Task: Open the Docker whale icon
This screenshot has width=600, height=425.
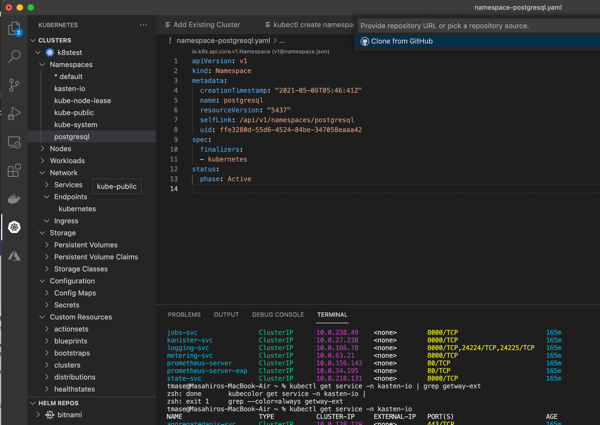Action: coord(14,199)
